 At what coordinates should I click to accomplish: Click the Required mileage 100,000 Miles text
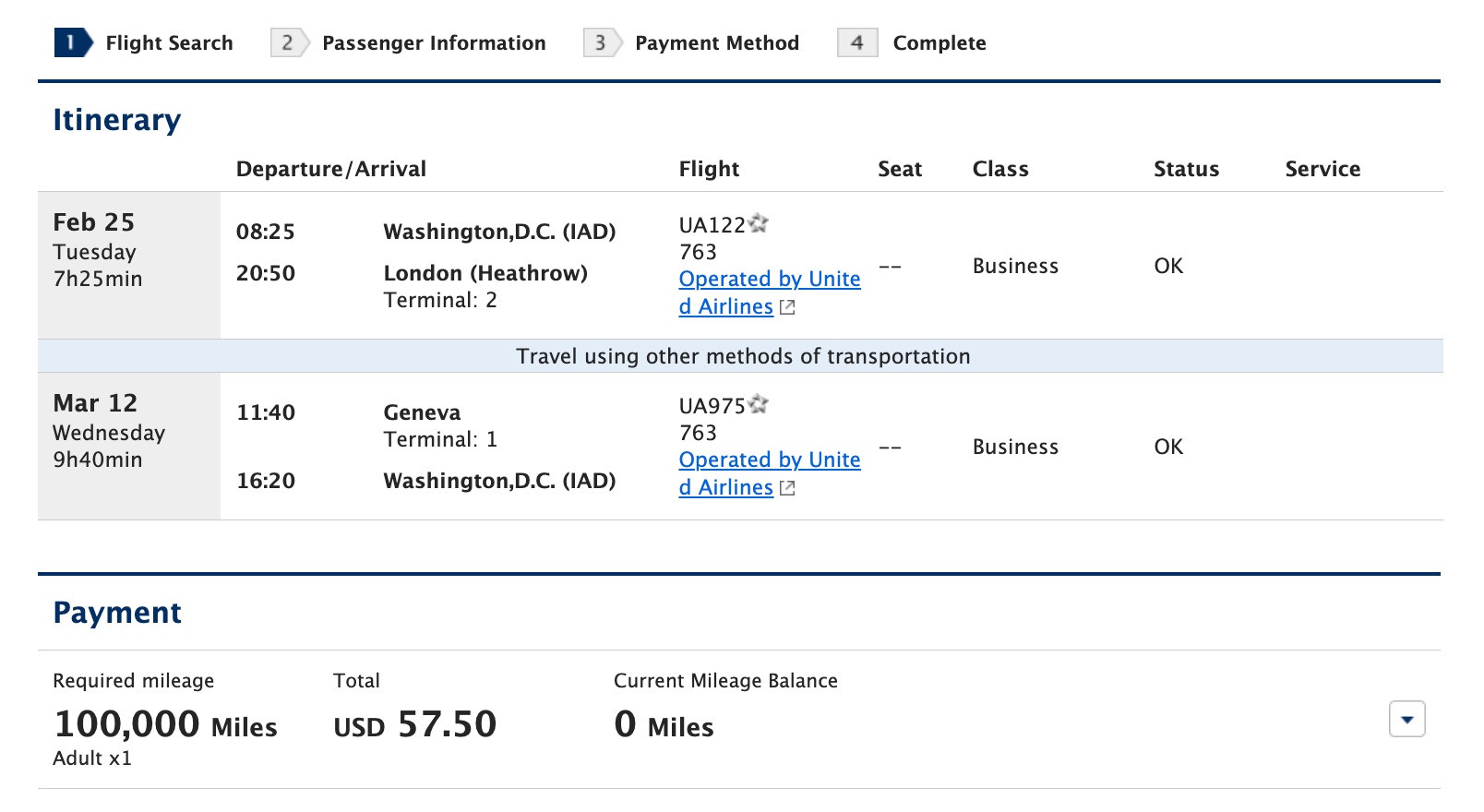pos(166,724)
